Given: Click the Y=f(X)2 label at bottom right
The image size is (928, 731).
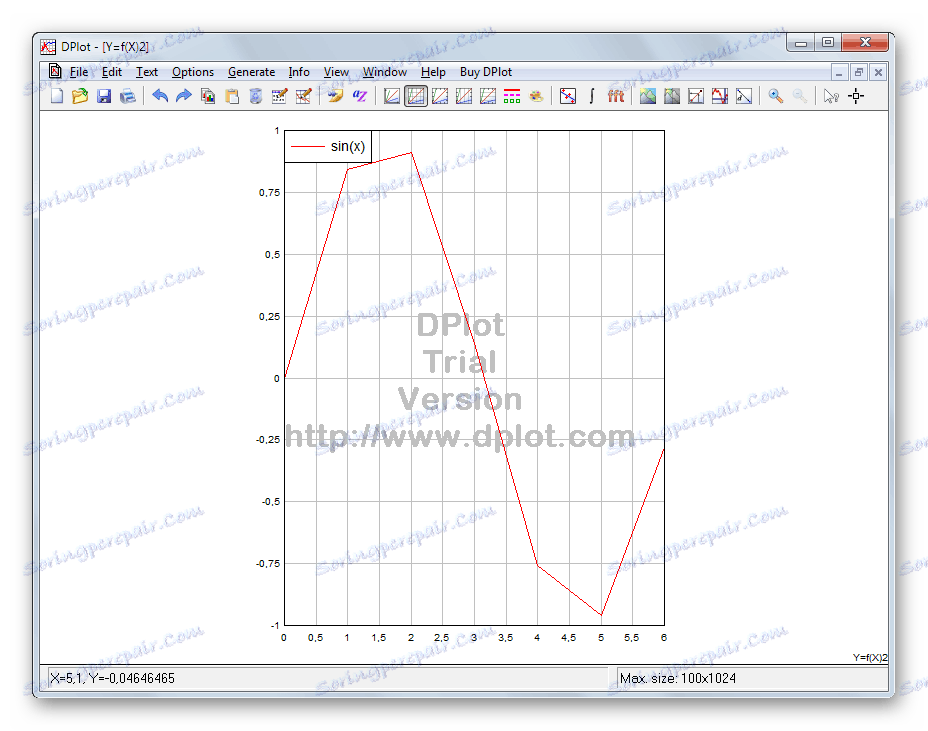Looking at the screenshot, I should [870, 657].
